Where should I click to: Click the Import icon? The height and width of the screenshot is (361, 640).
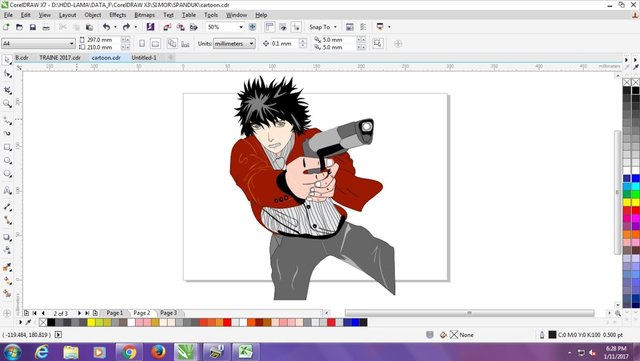pyautogui.click(x=167, y=27)
